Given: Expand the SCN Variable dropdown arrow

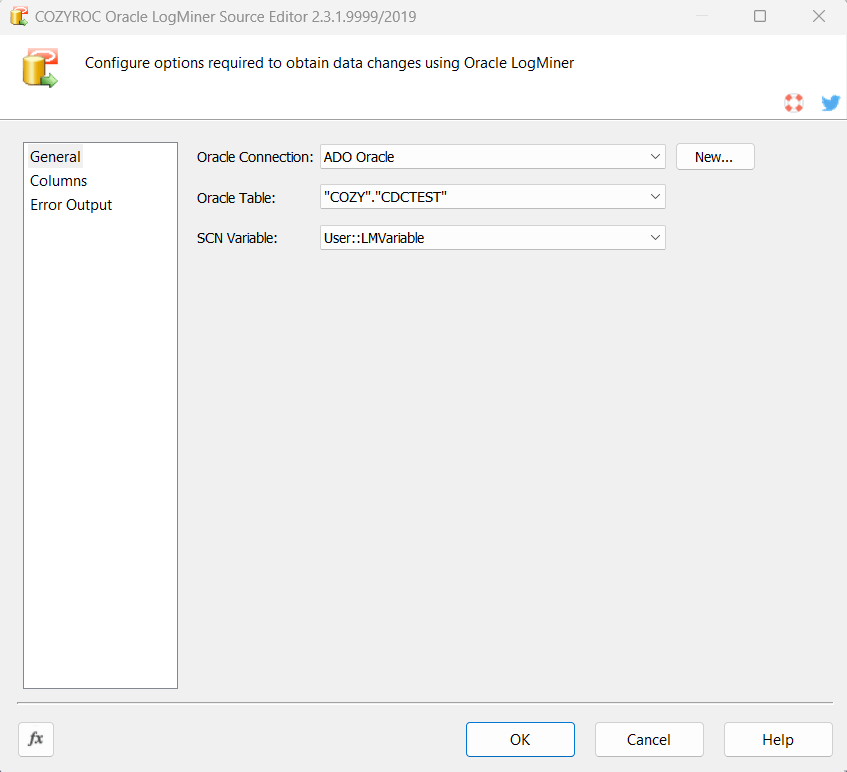Looking at the screenshot, I should click(x=655, y=238).
